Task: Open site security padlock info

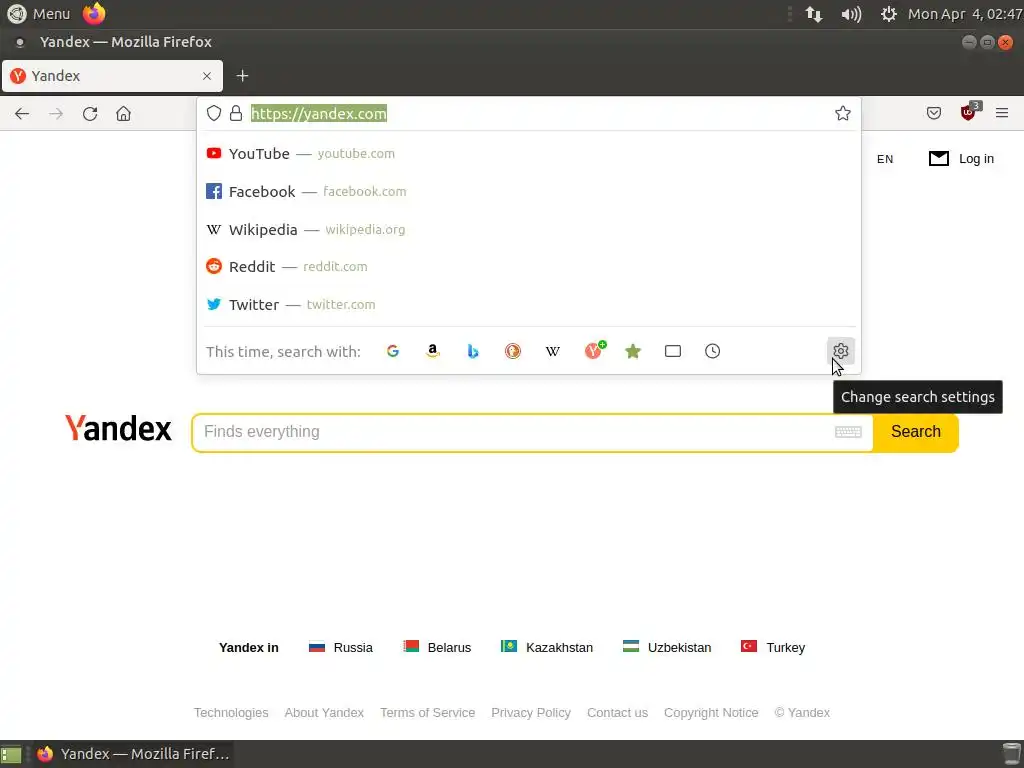Action: click(236, 113)
